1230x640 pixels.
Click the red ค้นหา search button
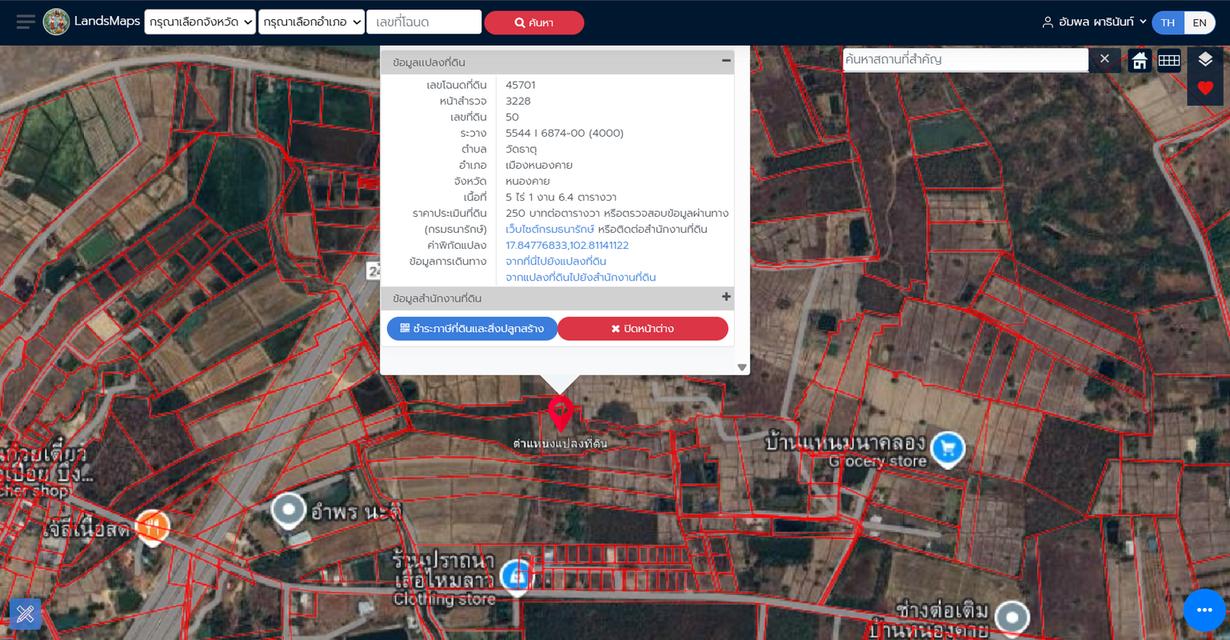[x=534, y=22]
